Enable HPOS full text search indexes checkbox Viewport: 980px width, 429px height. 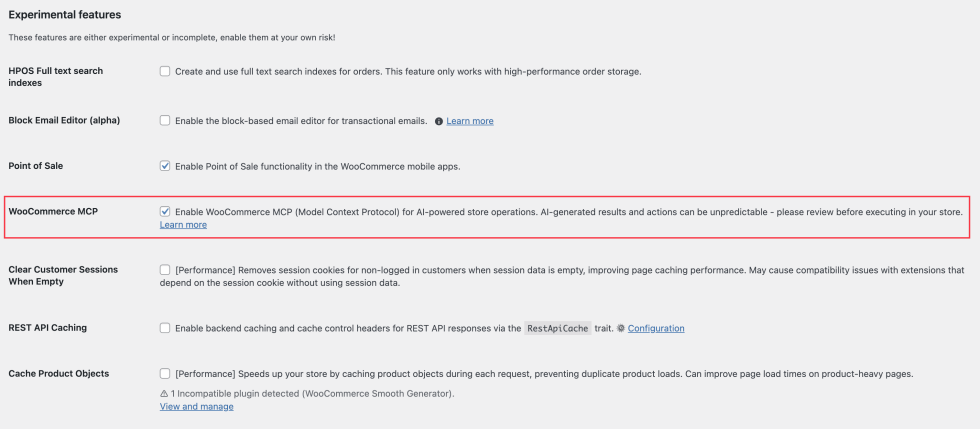165,71
